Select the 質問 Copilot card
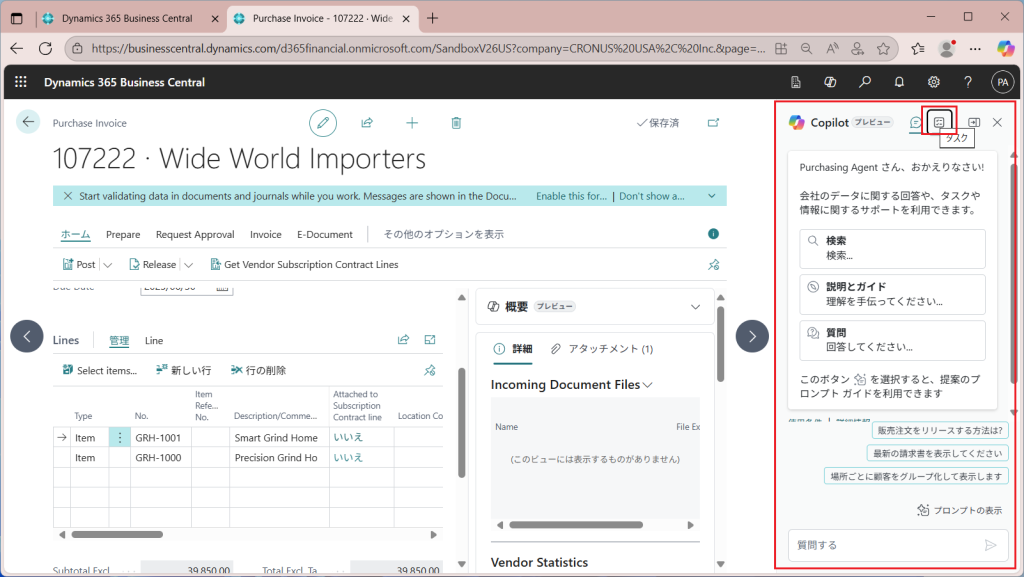This screenshot has width=1024, height=577. coord(892,340)
